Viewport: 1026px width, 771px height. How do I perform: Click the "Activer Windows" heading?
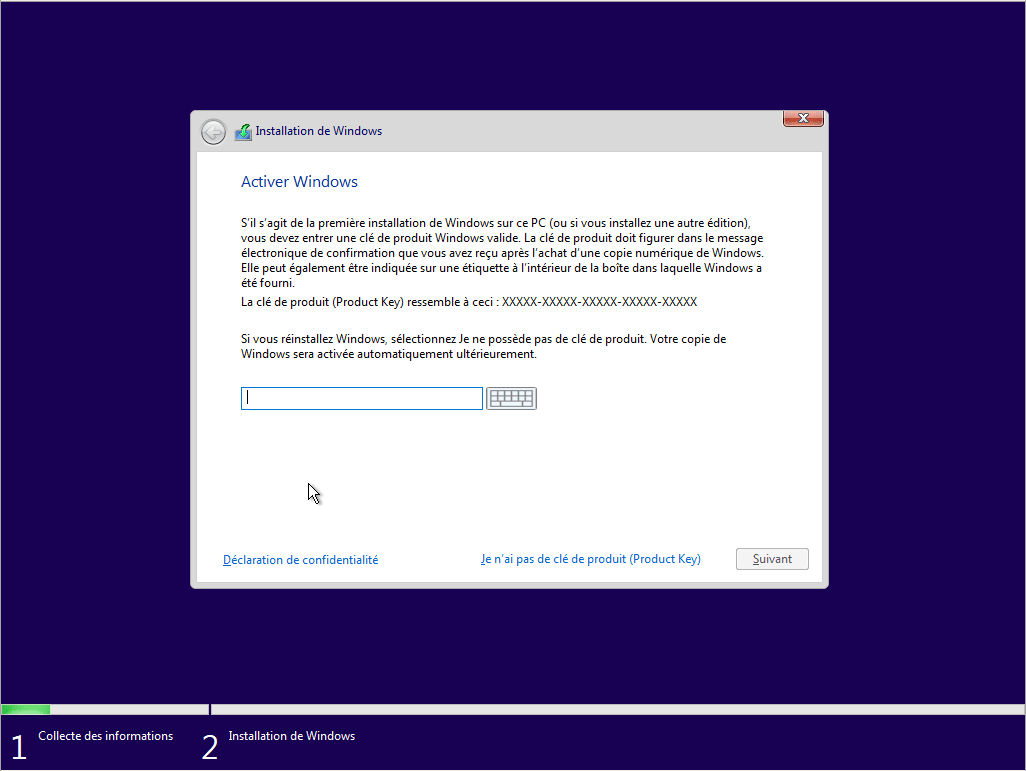pos(299,182)
